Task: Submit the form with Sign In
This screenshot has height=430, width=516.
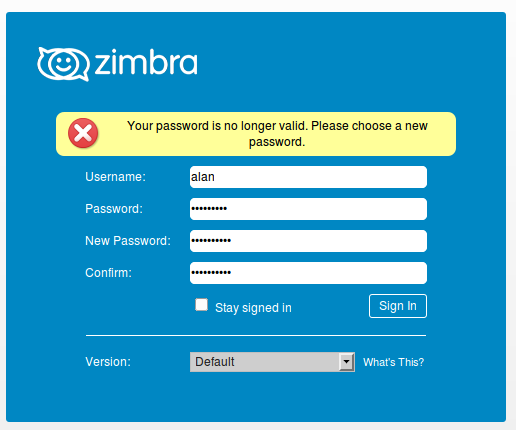Action: point(398,306)
